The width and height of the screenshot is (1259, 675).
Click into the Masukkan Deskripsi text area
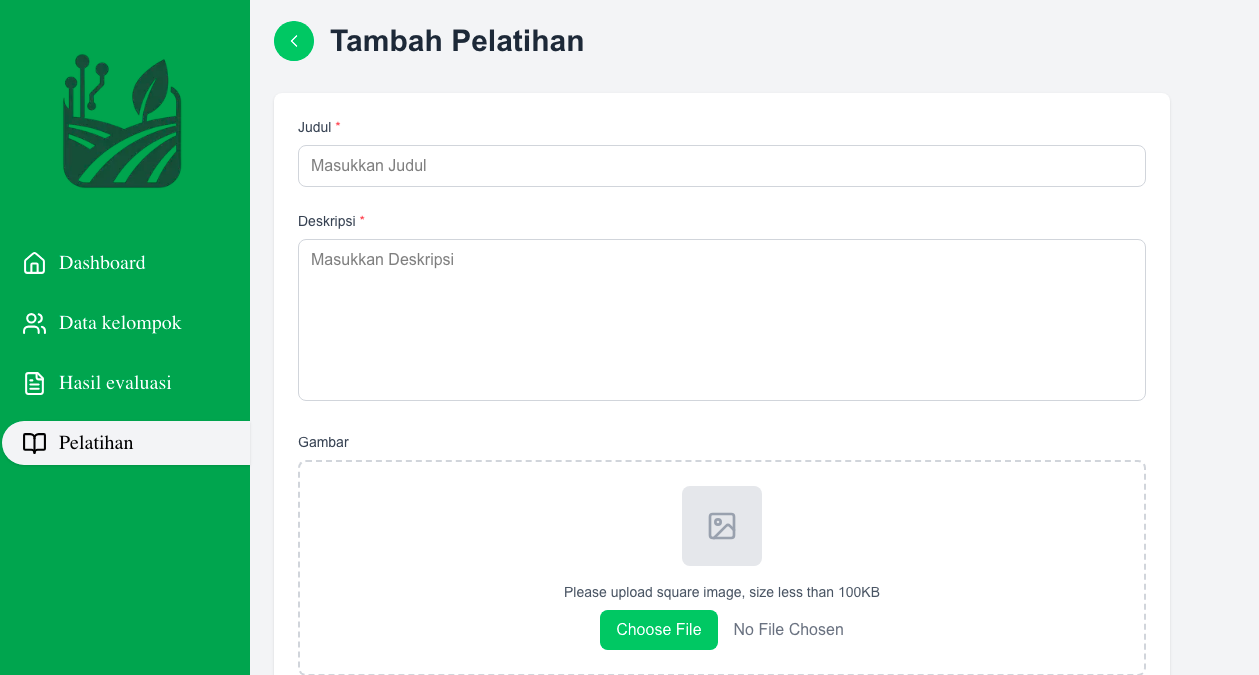[721, 320]
